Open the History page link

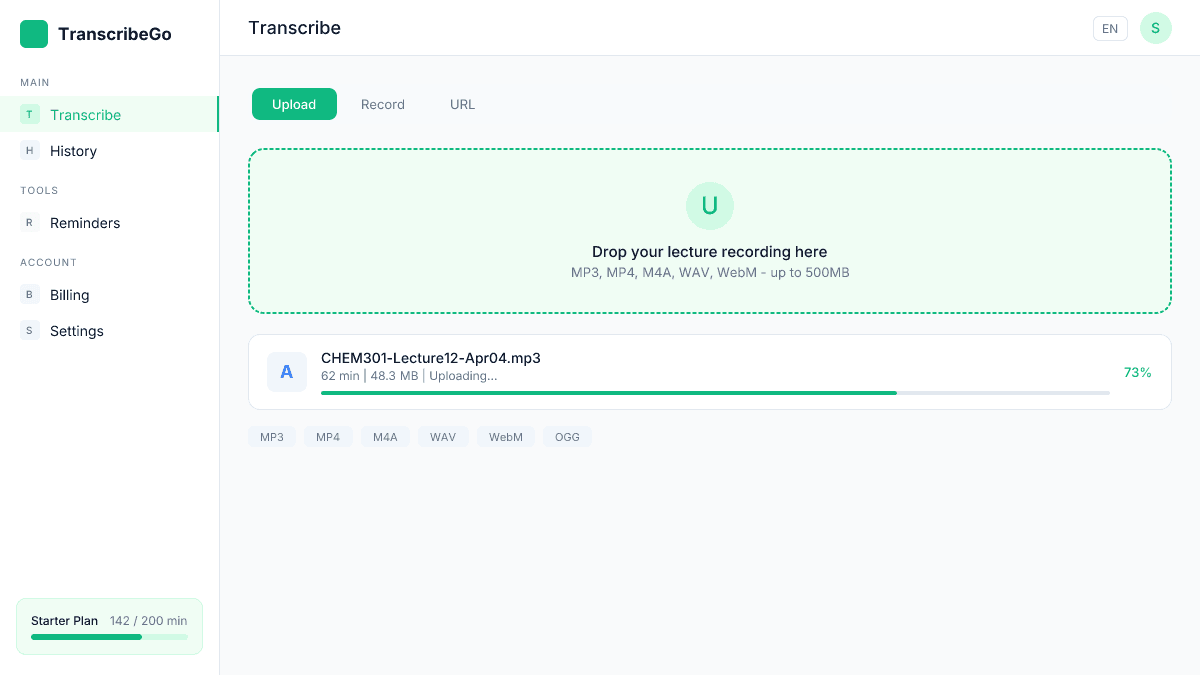click(73, 151)
